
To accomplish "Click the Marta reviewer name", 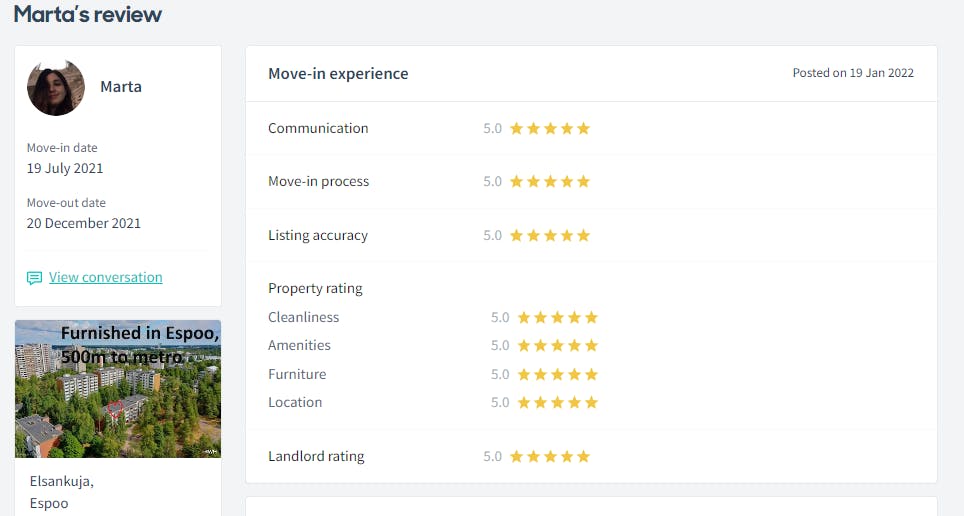I will [x=121, y=87].
